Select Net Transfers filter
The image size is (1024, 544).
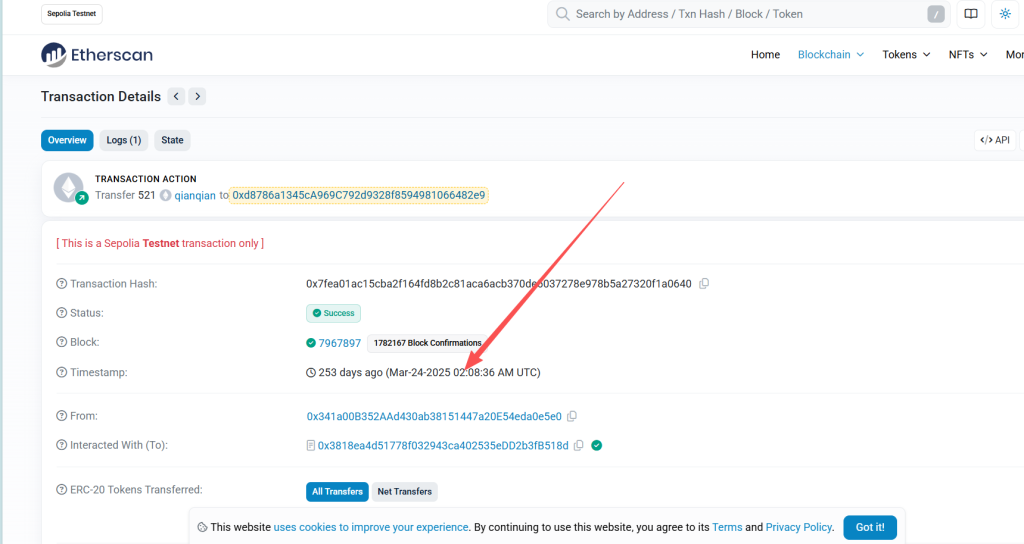(x=404, y=492)
